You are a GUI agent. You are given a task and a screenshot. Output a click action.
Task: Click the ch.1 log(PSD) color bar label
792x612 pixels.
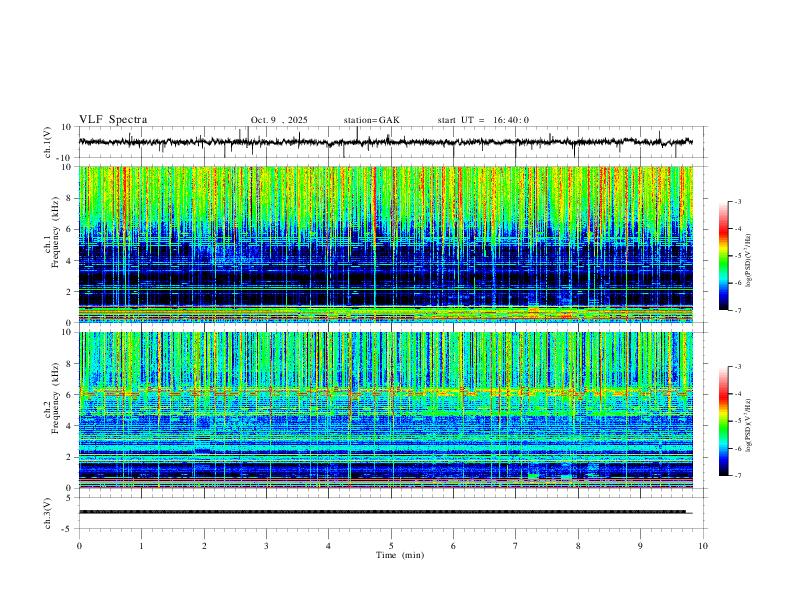[749, 260]
